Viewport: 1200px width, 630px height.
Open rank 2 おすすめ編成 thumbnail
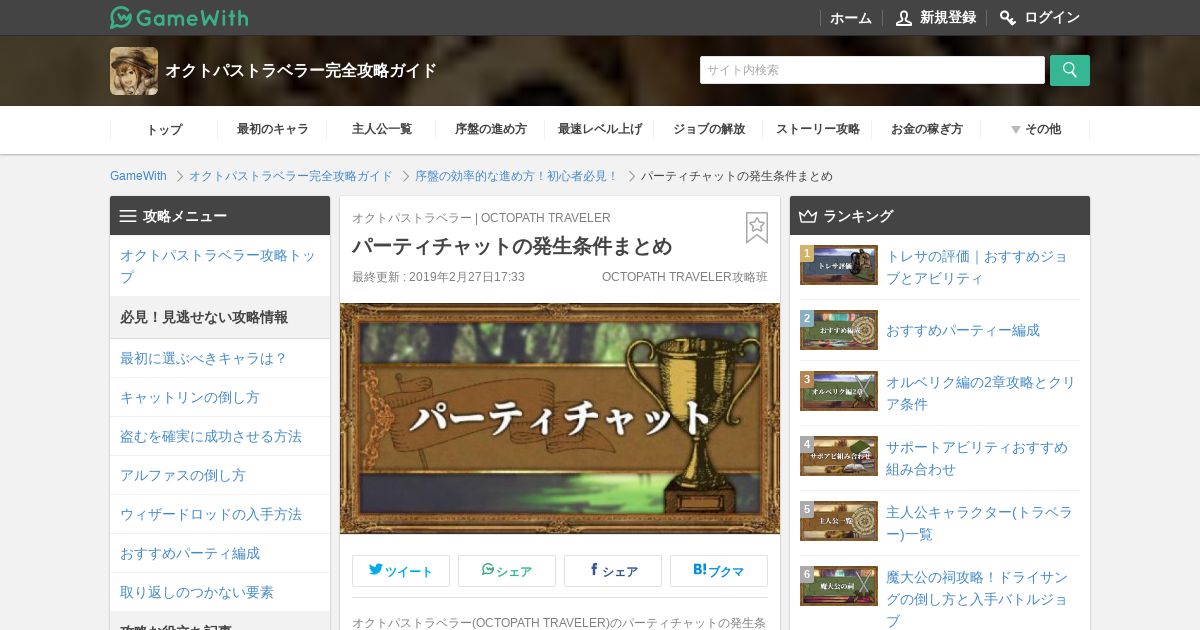tap(839, 330)
